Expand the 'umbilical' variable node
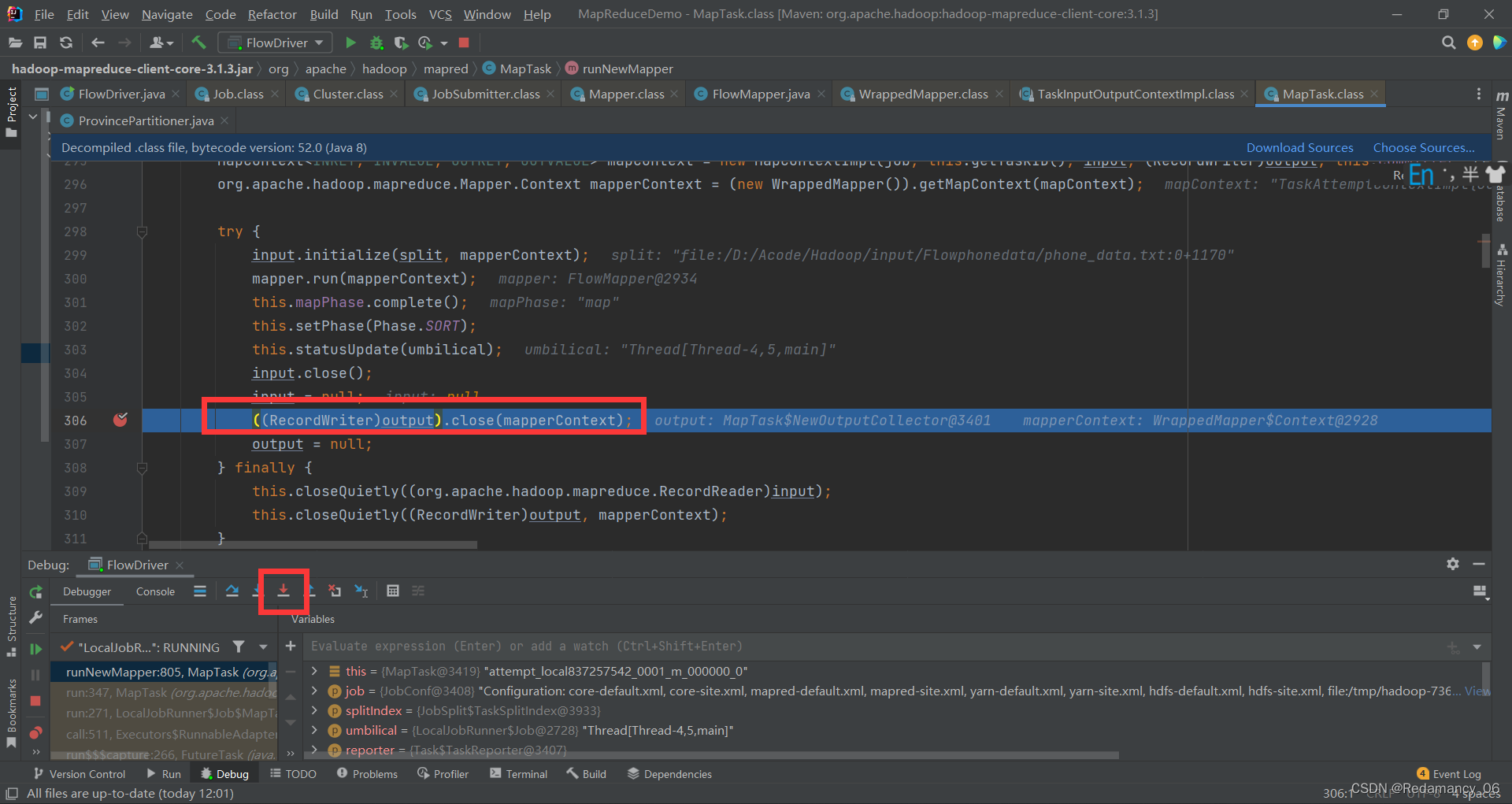The image size is (1512, 804). pos(314,730)
